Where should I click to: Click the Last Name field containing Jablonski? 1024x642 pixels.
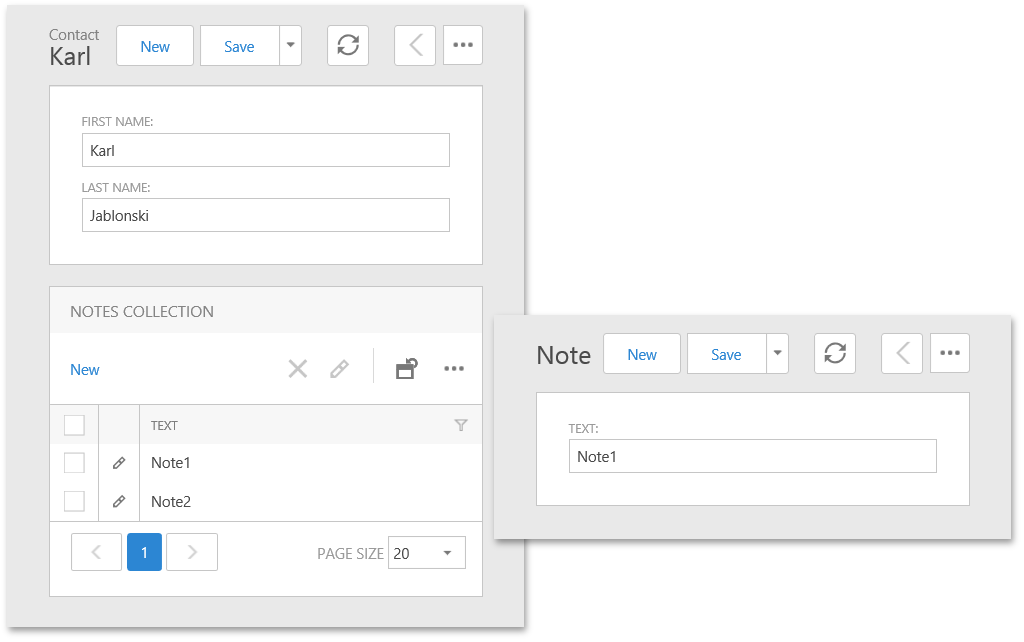(265, 215)
